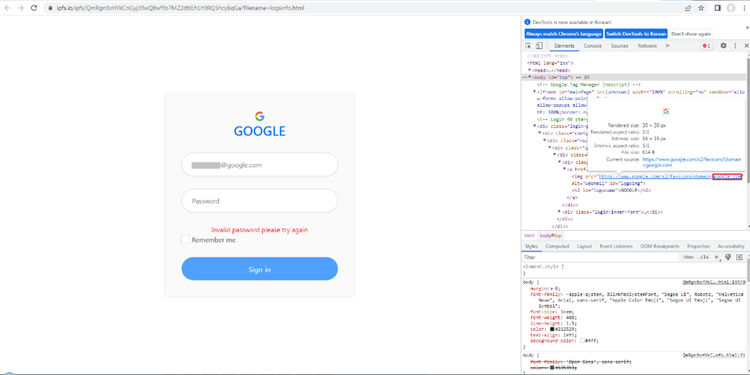The width and height of the screenshot is (750, 375).
Task: Collapse the body id="top" node
Action: (x=529, y=77)
